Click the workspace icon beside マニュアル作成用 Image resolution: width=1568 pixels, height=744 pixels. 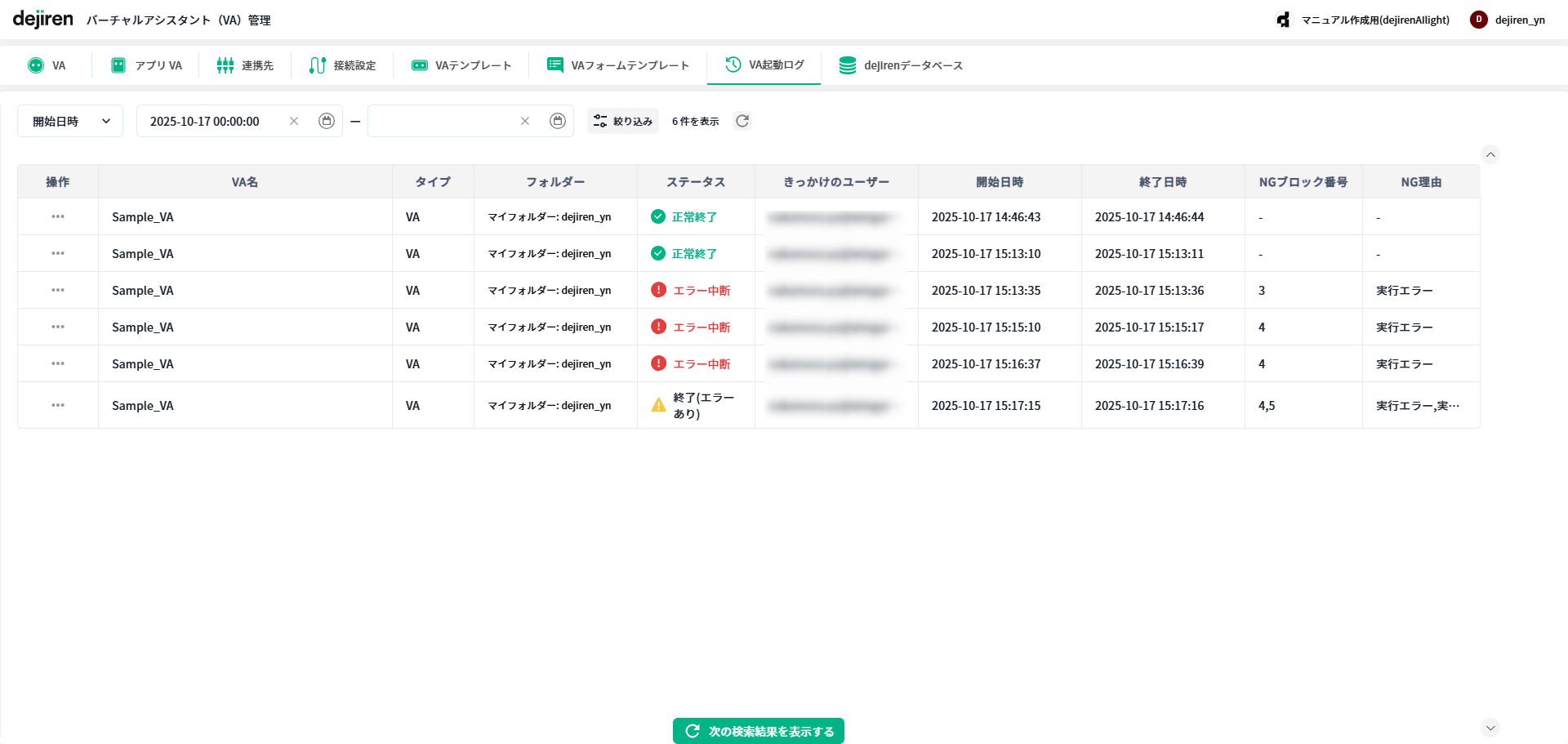[1284, 20]
